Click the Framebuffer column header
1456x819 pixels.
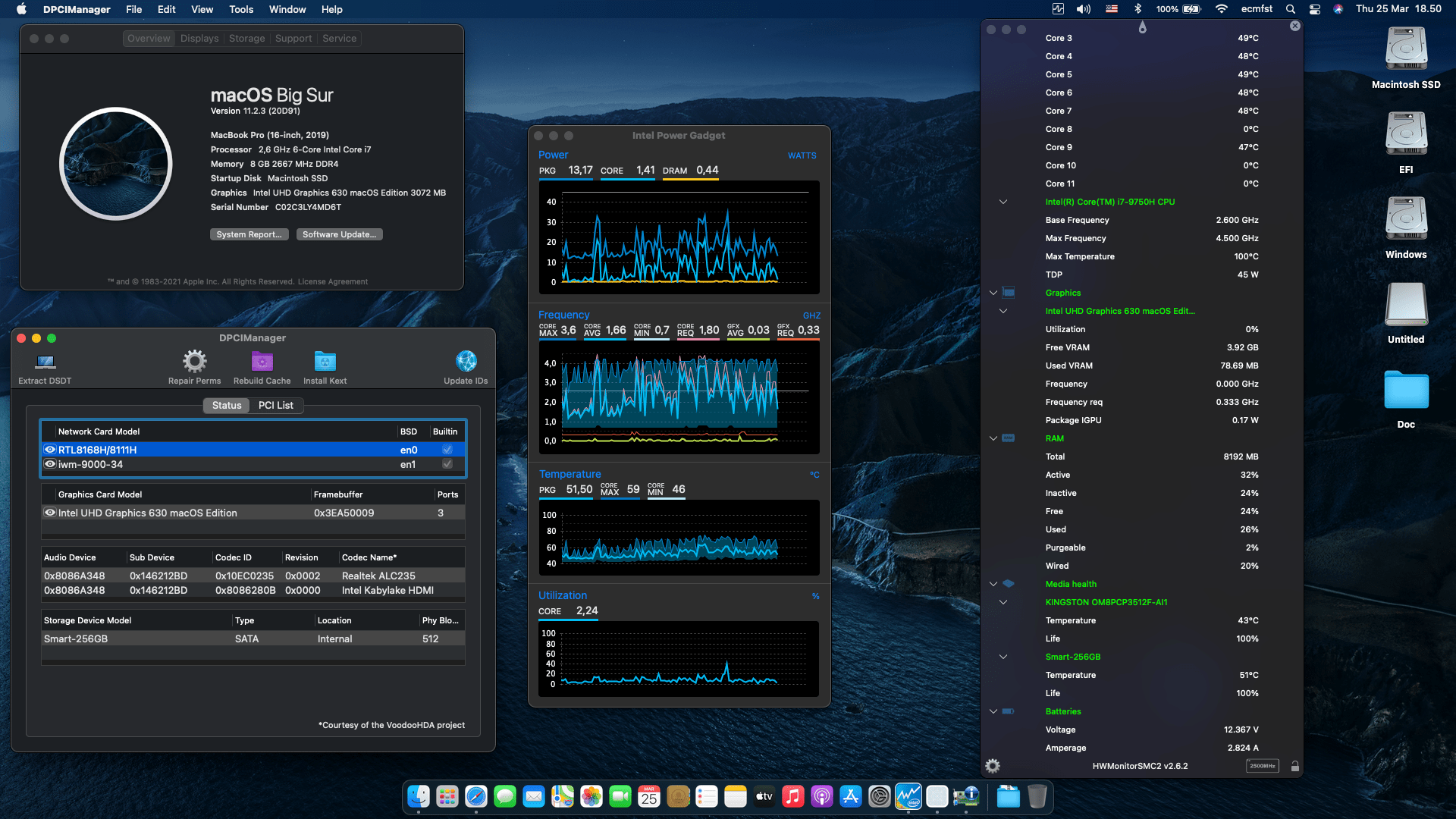click(372, 494)
